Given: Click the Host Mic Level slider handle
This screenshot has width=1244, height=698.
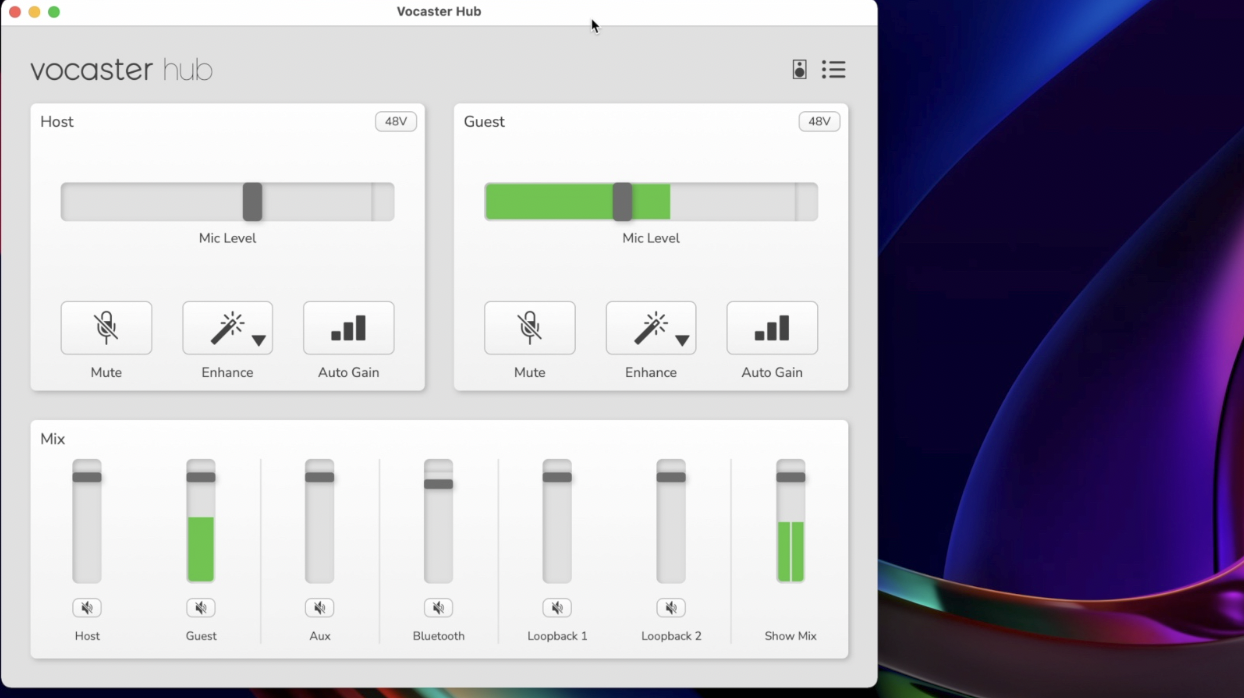Looking at the screenshot, I should click(252, 202).
